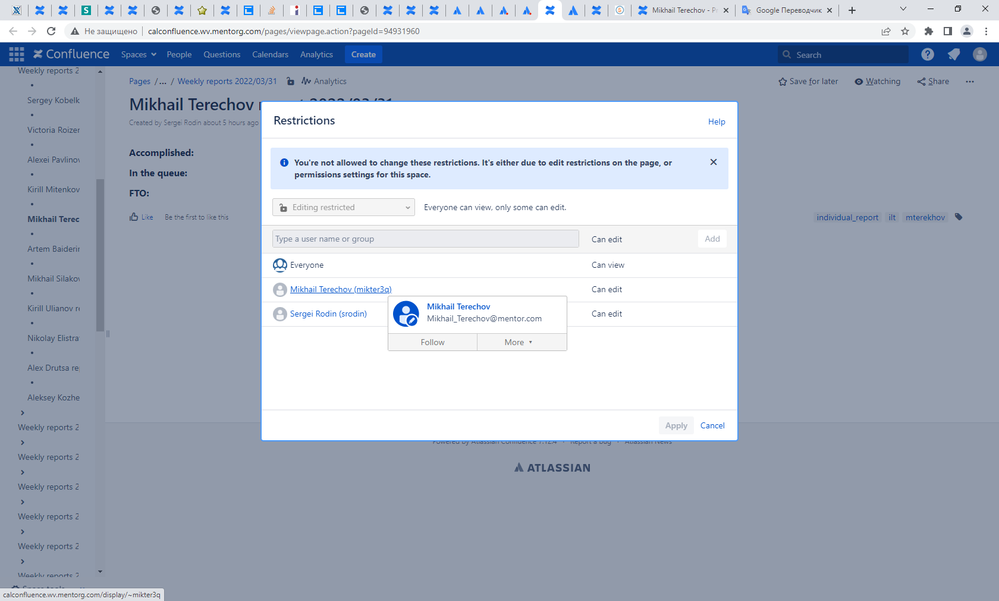This screenshot has height=601, width=999.
Task: Open the Analytics menu in header
Action: click(x=317, y=55)
